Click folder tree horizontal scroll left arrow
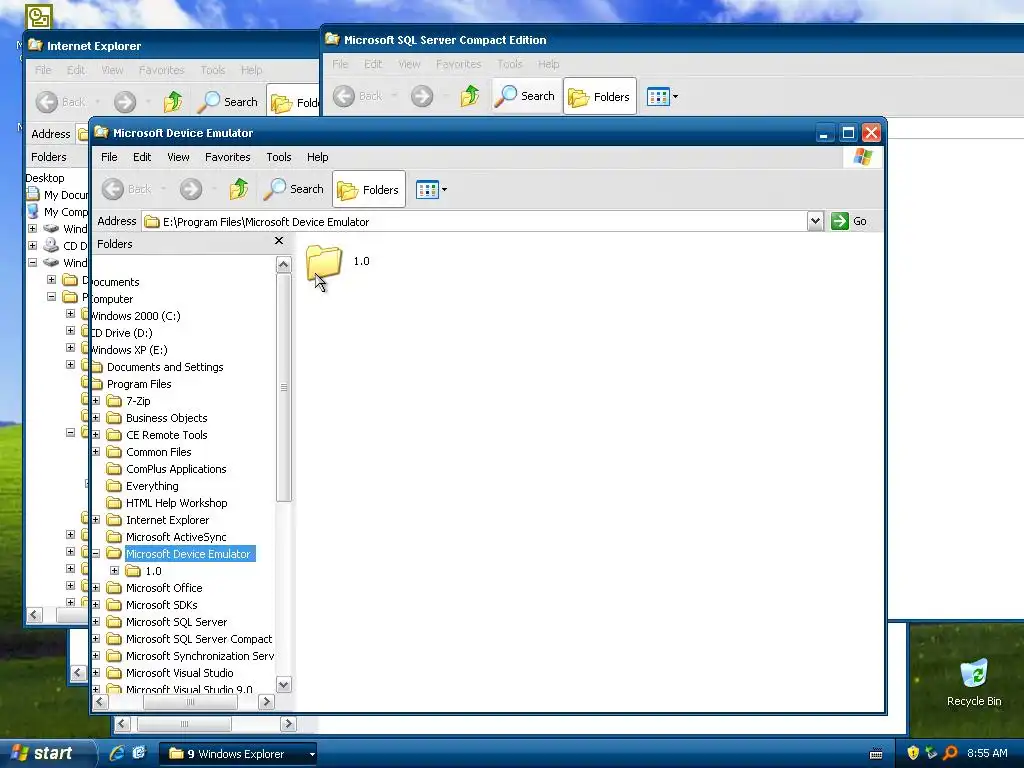This screenshot has height=768, width=1024. (x=100, y=702)
